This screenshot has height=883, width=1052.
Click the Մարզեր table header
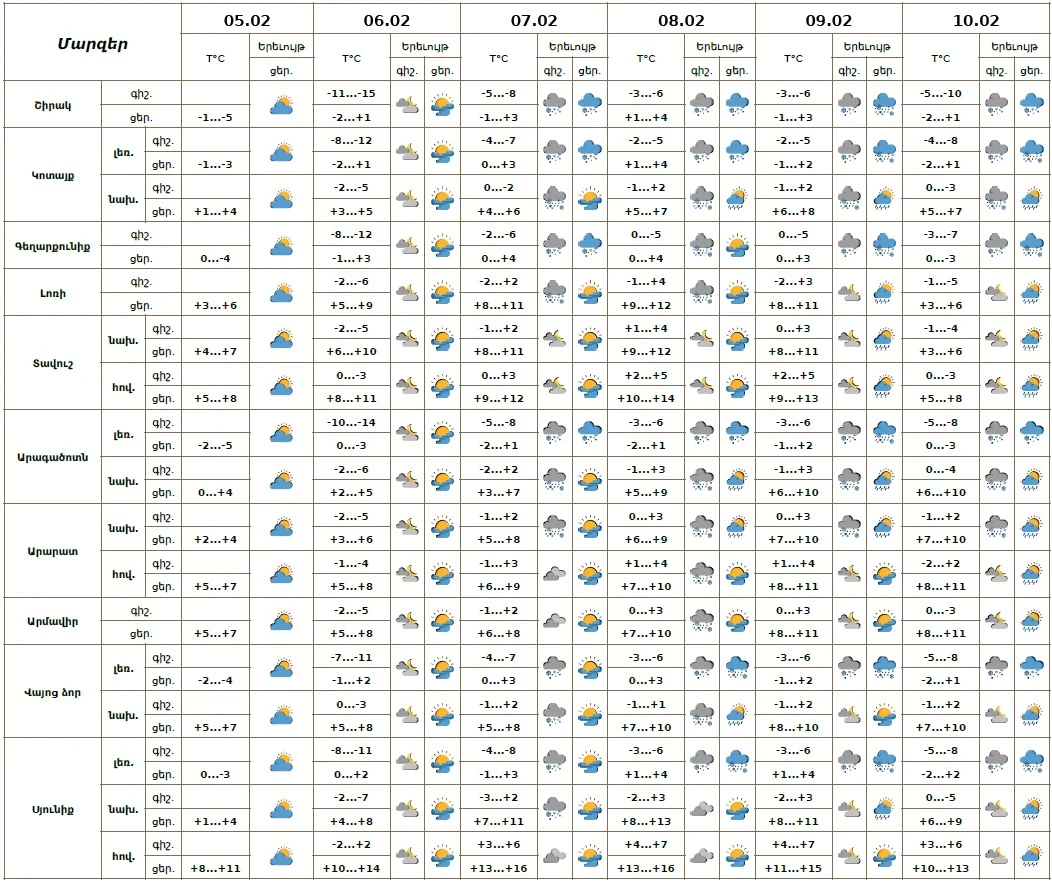(92, 44)
